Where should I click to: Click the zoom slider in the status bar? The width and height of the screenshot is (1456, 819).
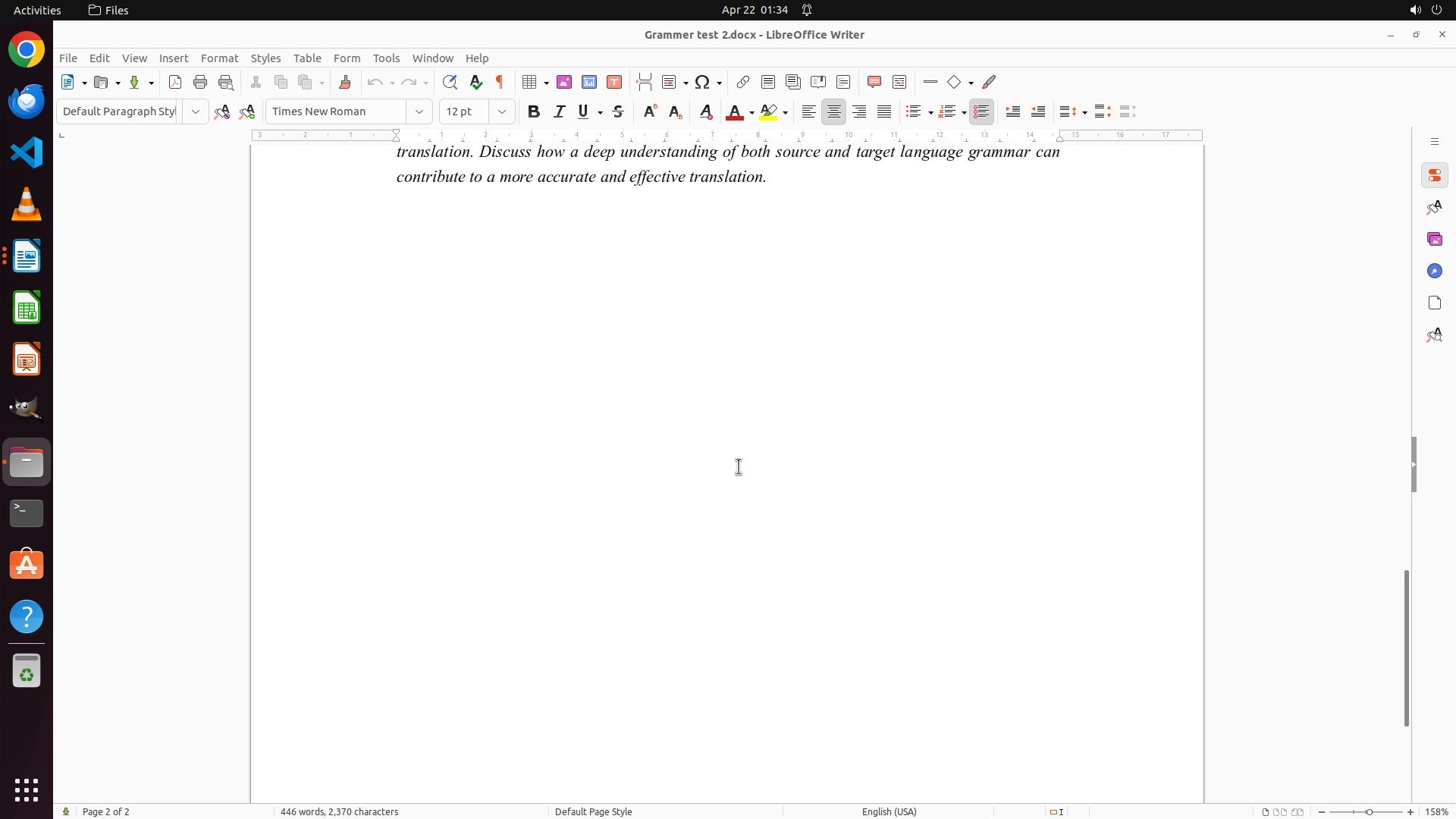click(1368, 811)
